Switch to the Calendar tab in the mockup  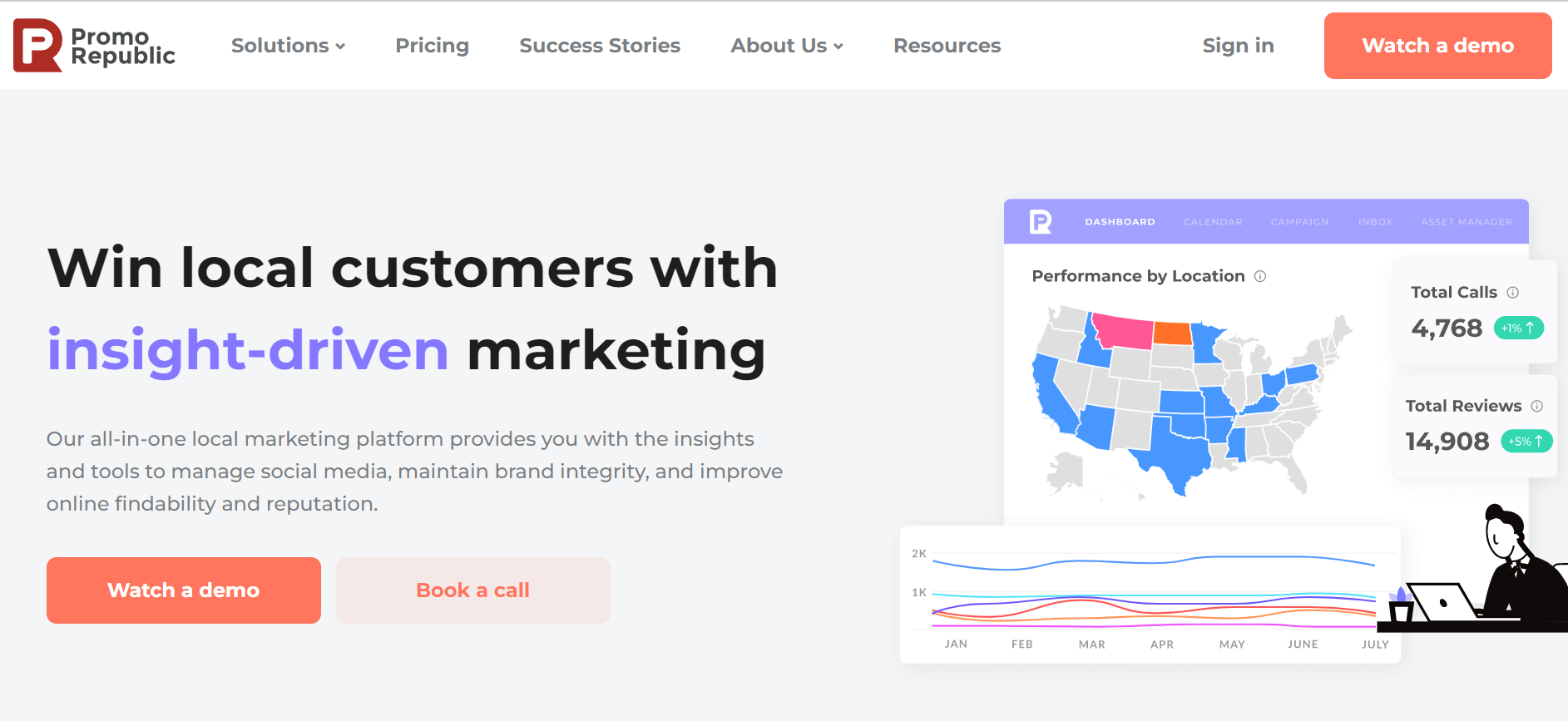(1213, 221)
